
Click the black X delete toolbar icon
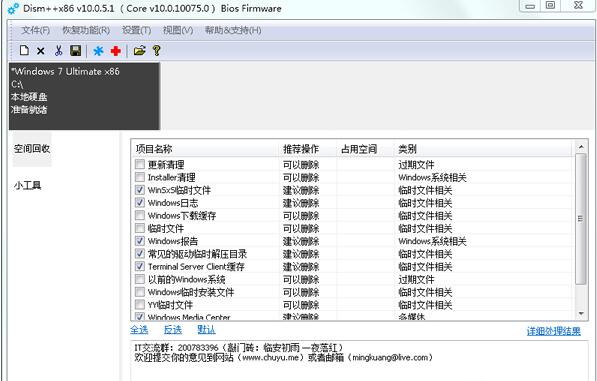point(41,51)
